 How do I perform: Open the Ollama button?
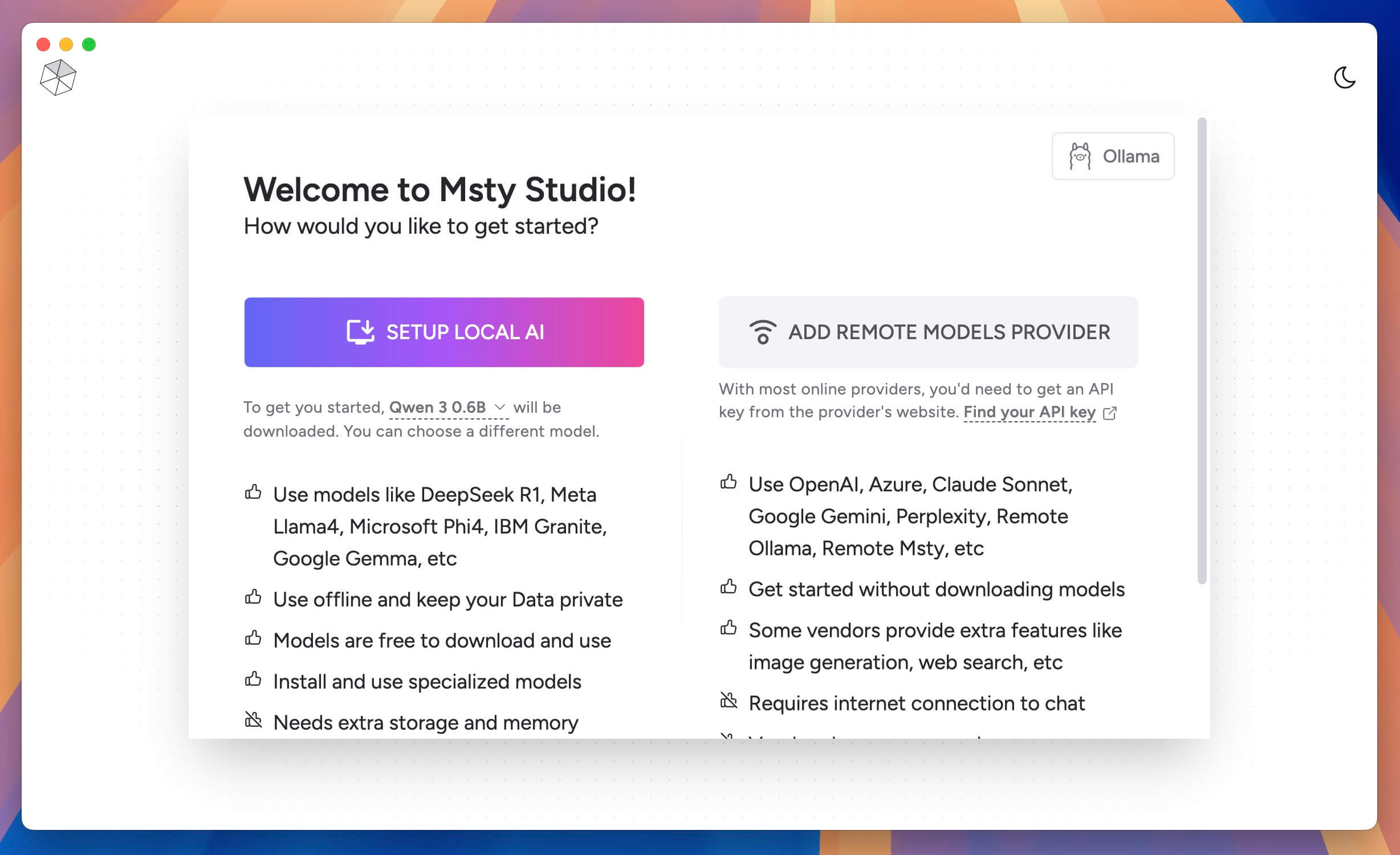click(1113, 156)
